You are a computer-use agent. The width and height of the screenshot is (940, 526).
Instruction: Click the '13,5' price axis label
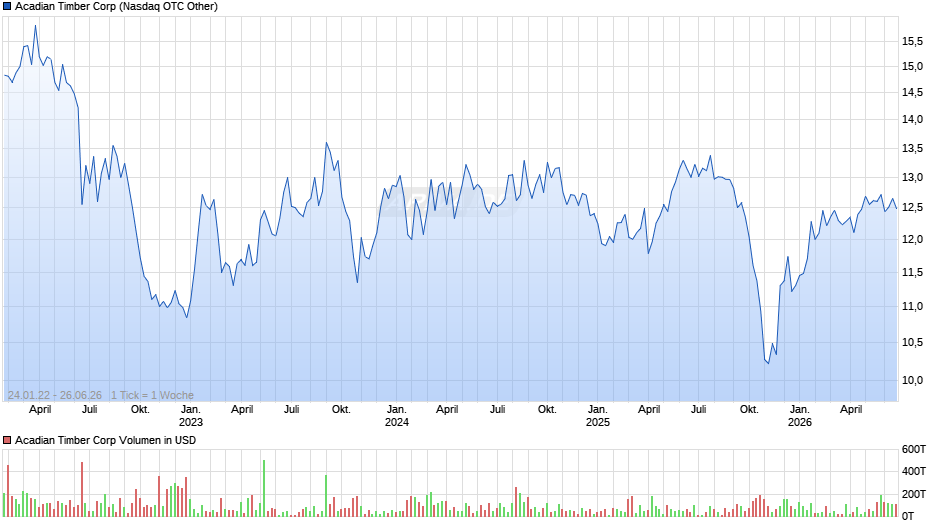coord(912,148)
